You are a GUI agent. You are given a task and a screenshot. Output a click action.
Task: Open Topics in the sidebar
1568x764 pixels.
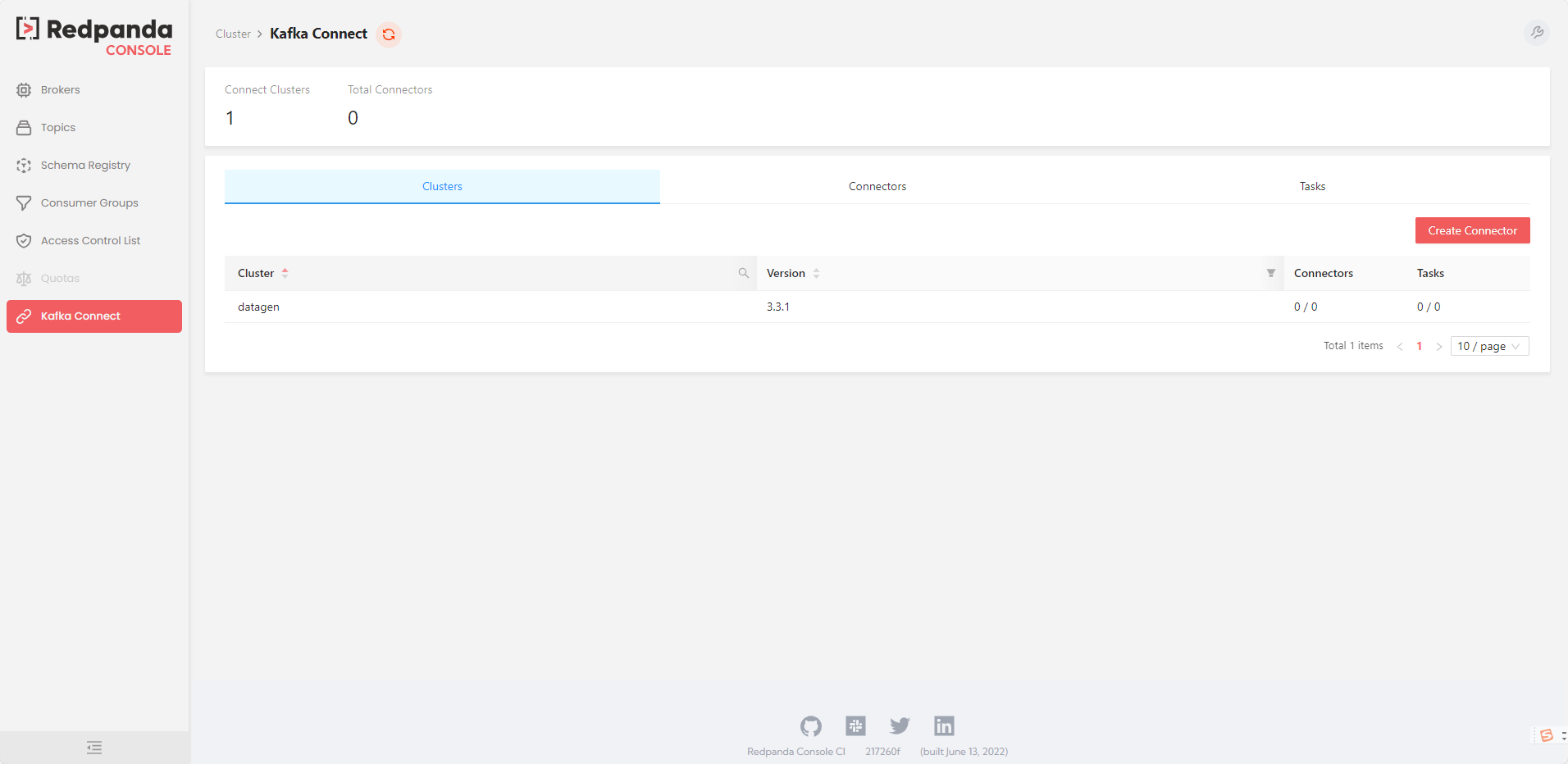coord(94,128)
